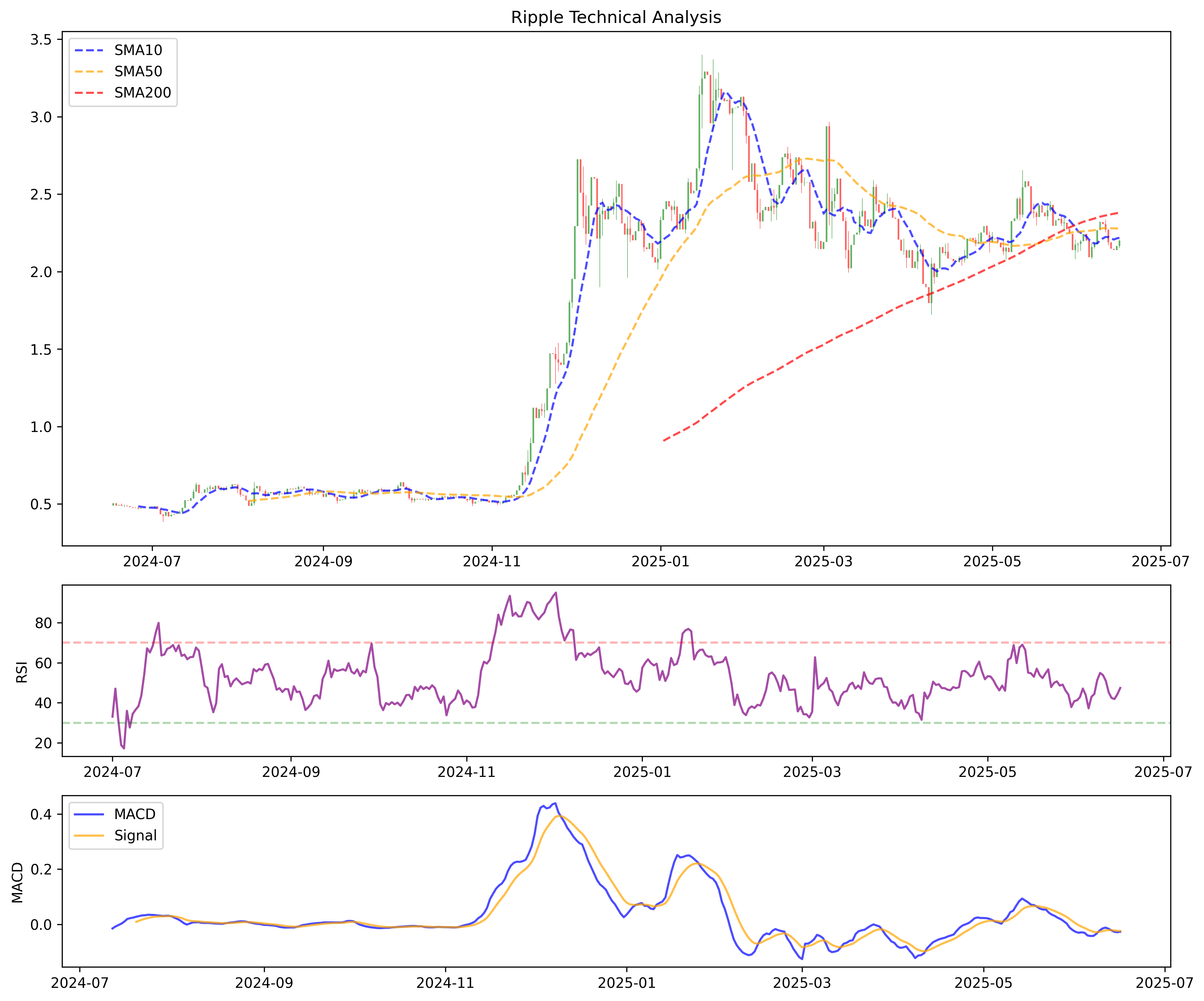The image size is (1204, 1001).
Task: Click the Signal legend entry
Action: pyautogui.click(x=135, y=835)
